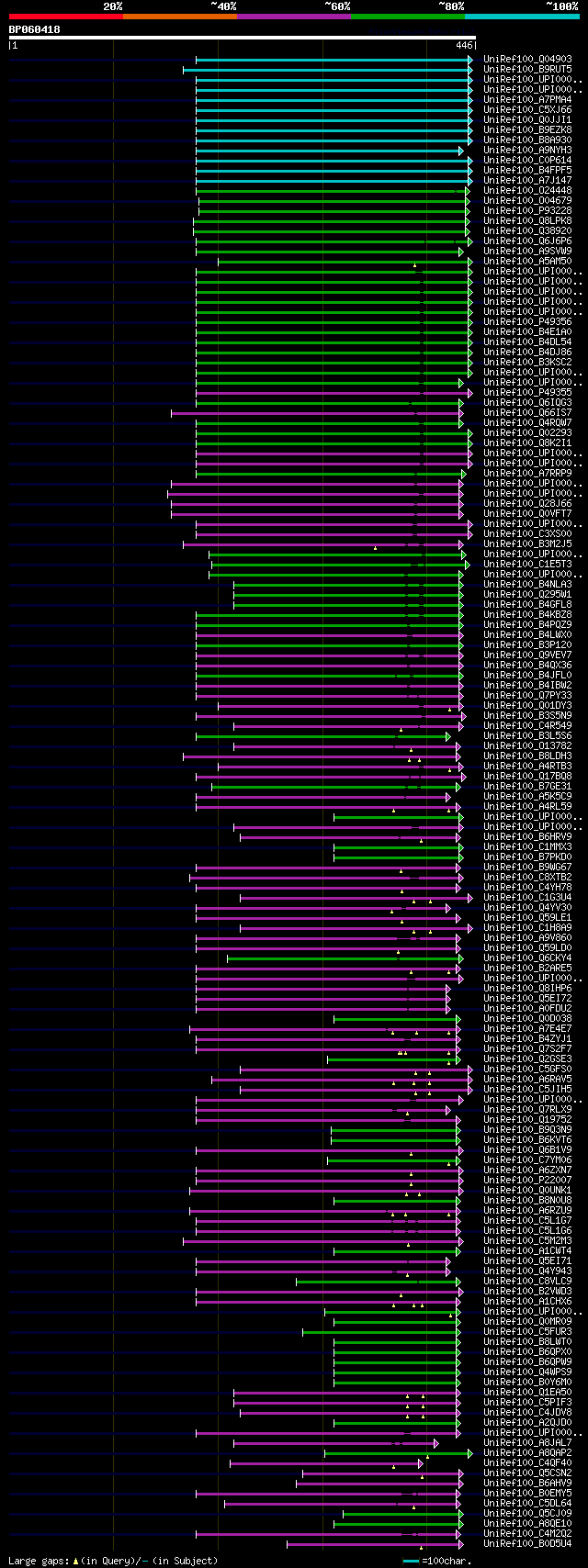This screenshot has width=588, height=1568.
Task: Click the white query sequence bar
Action: (x=242, y=38)
